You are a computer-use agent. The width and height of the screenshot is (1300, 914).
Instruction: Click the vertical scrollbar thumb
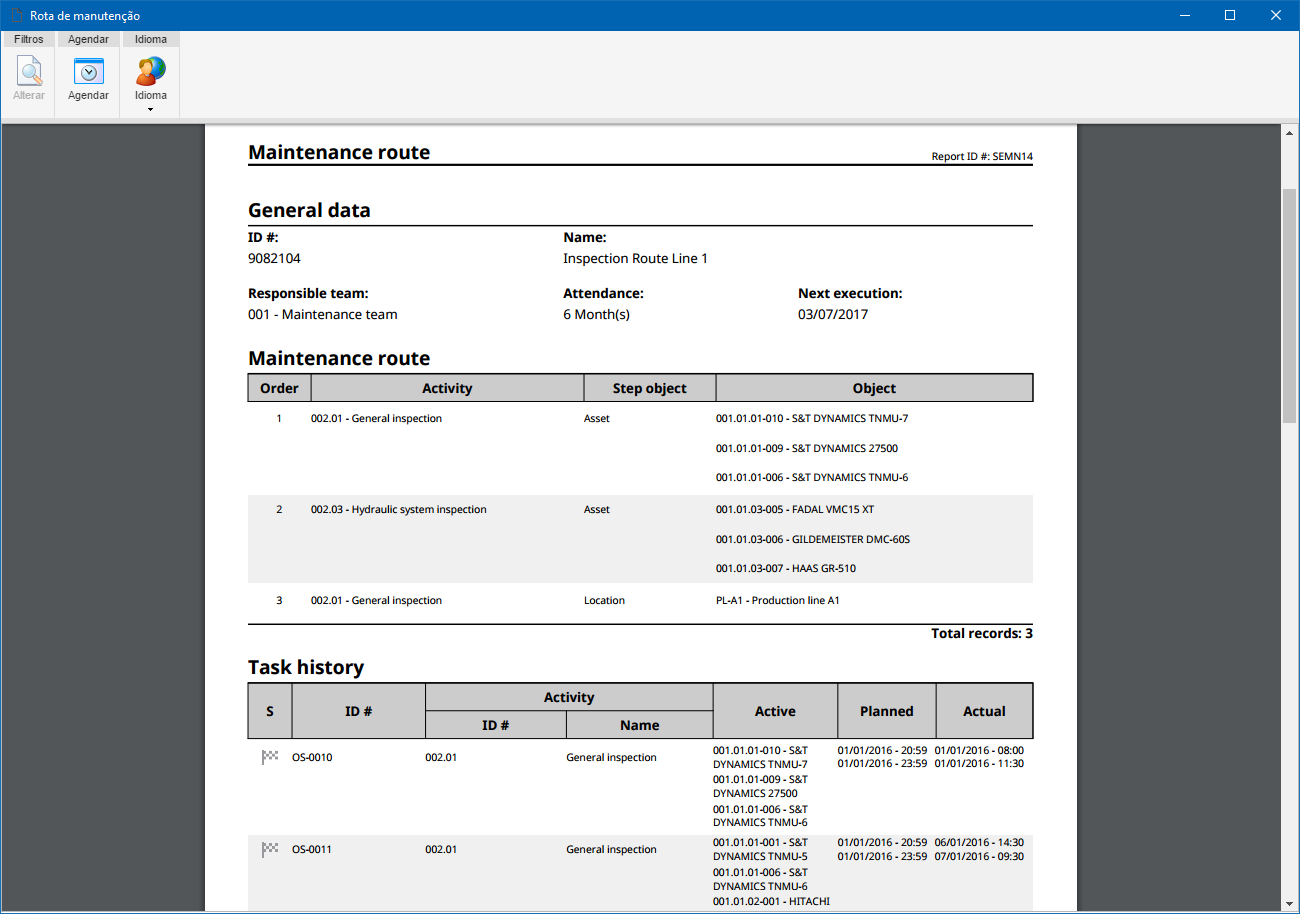pos(1290,305)
